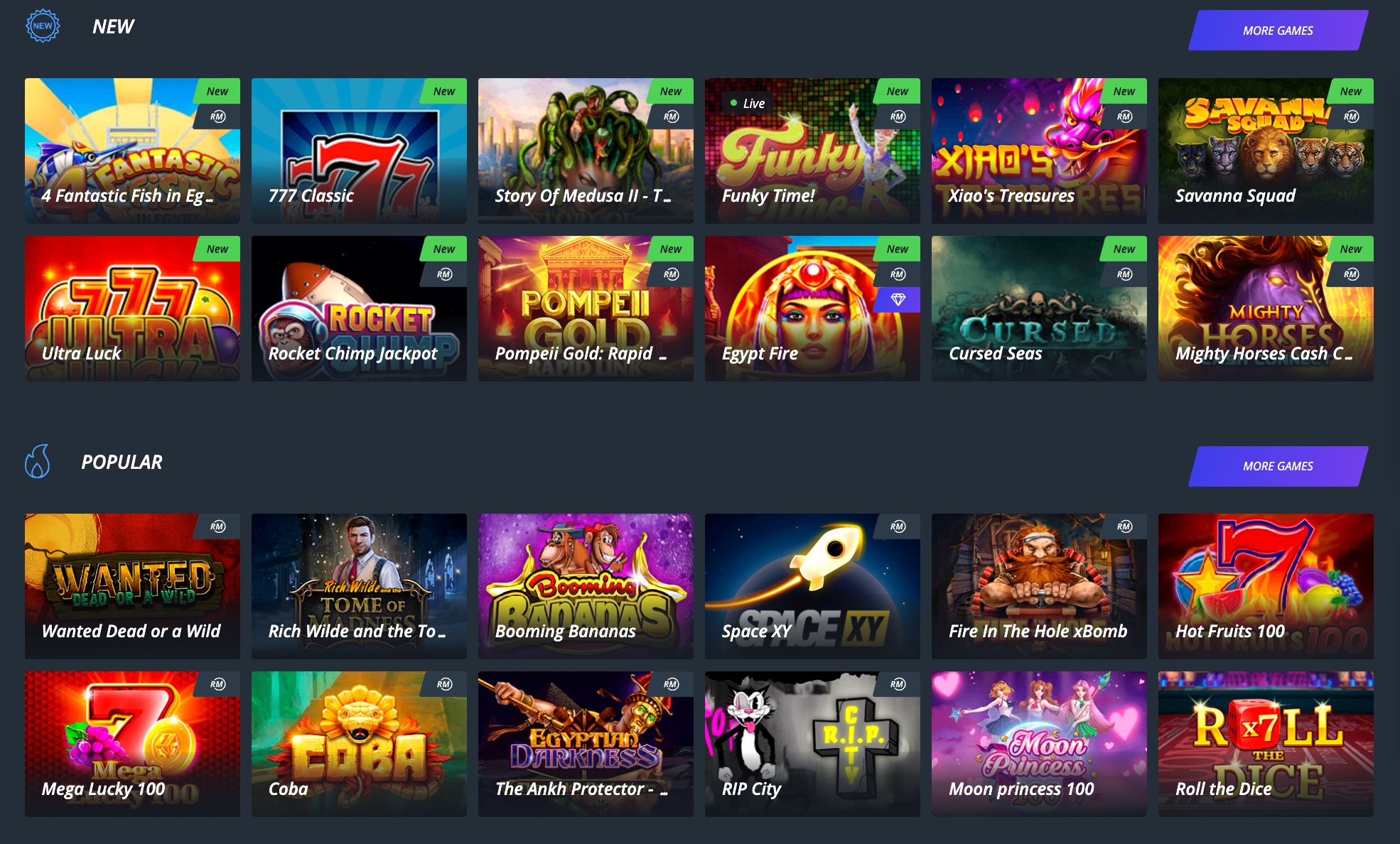The height and width of the screenshot is (844, 1400).
Task: Launch Rocket Chimp Jackpot game
Action: point(359,308)
